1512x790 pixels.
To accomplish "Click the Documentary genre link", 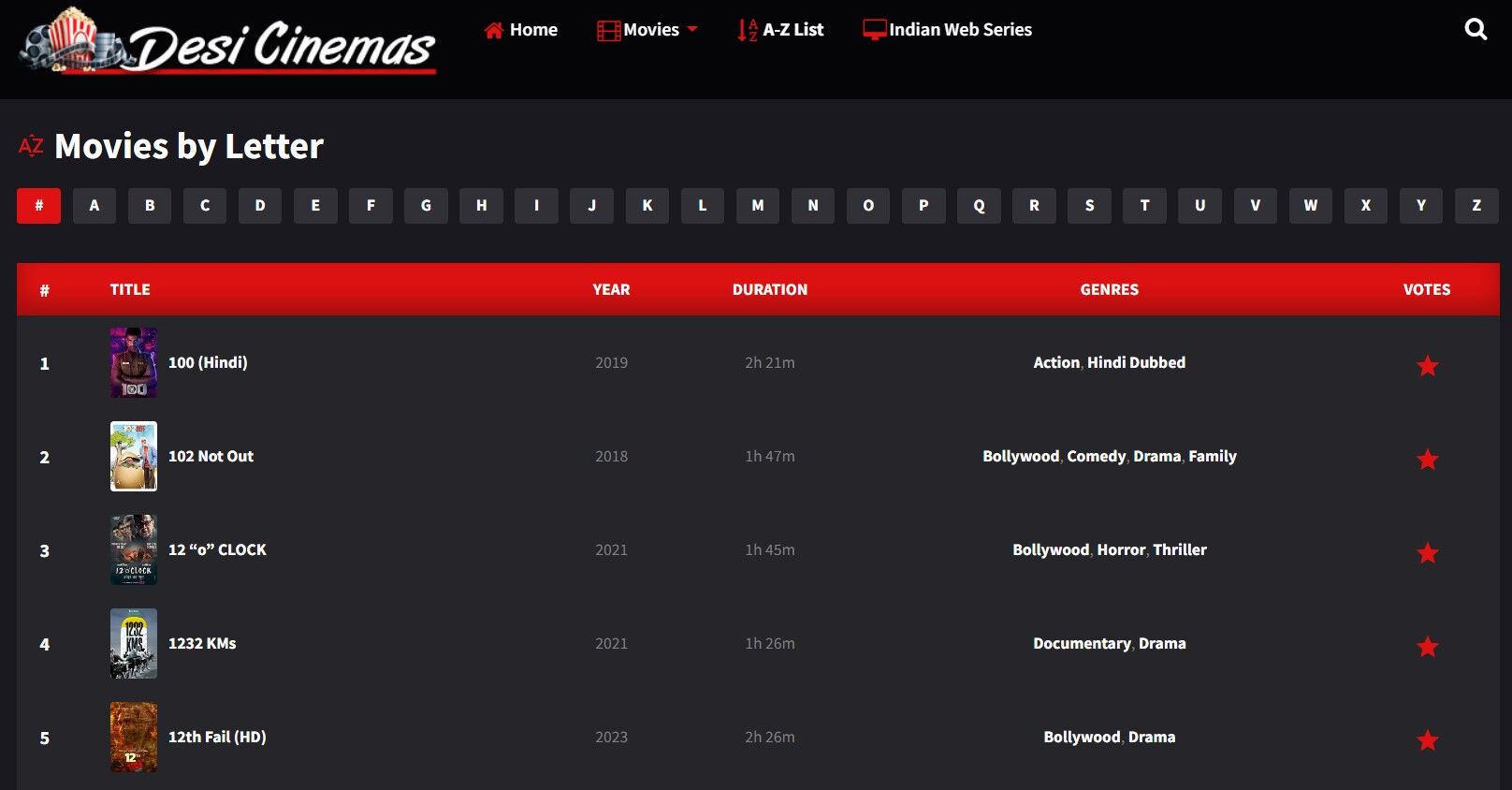I will (x=1082, y=643).
